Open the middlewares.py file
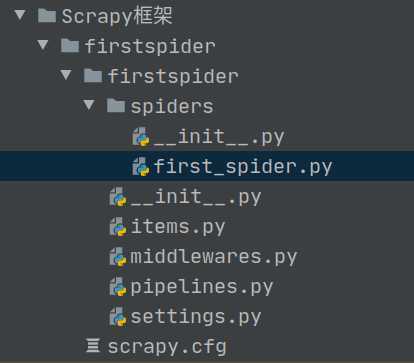Viewport: 414px width, 363px height. [213, 257]
